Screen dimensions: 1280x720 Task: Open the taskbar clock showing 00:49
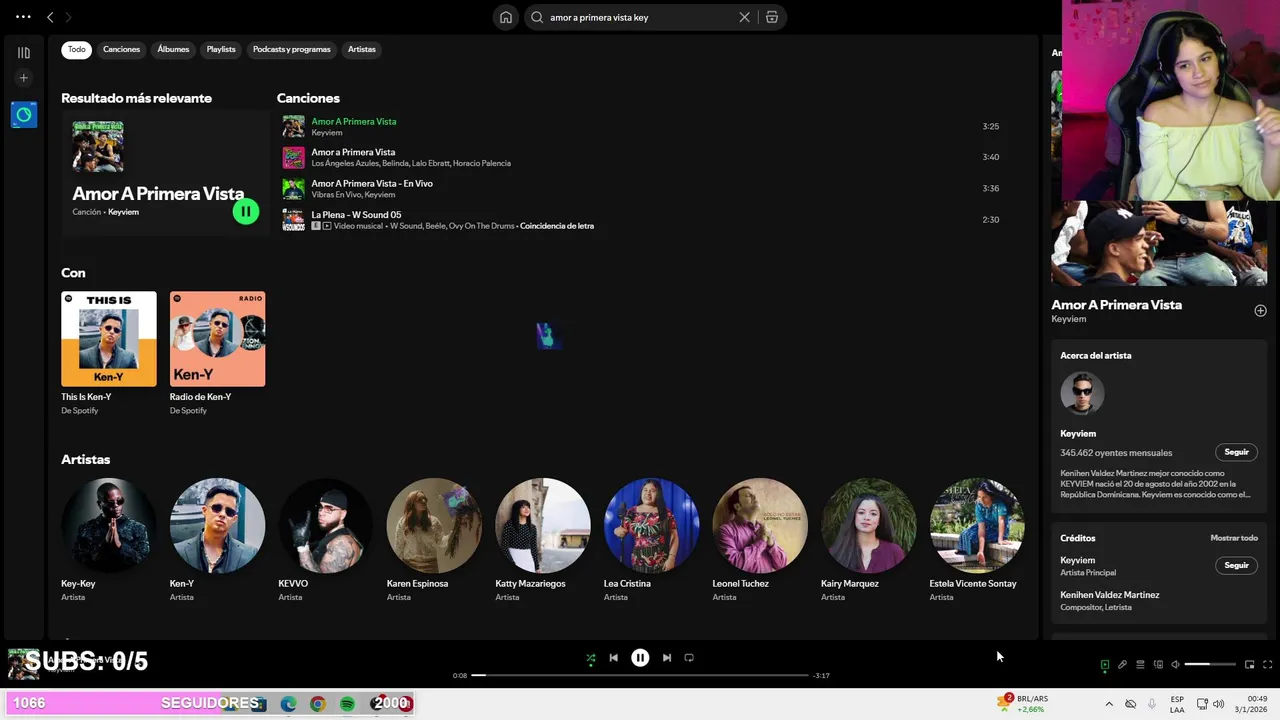1251,704
